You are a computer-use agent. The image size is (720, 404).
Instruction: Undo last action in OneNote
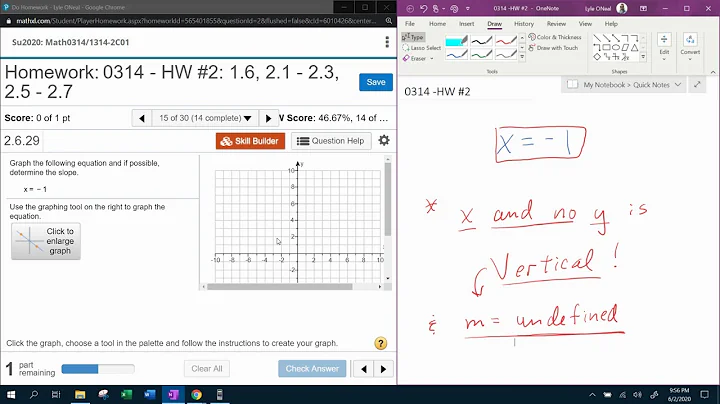pos(423,8)
